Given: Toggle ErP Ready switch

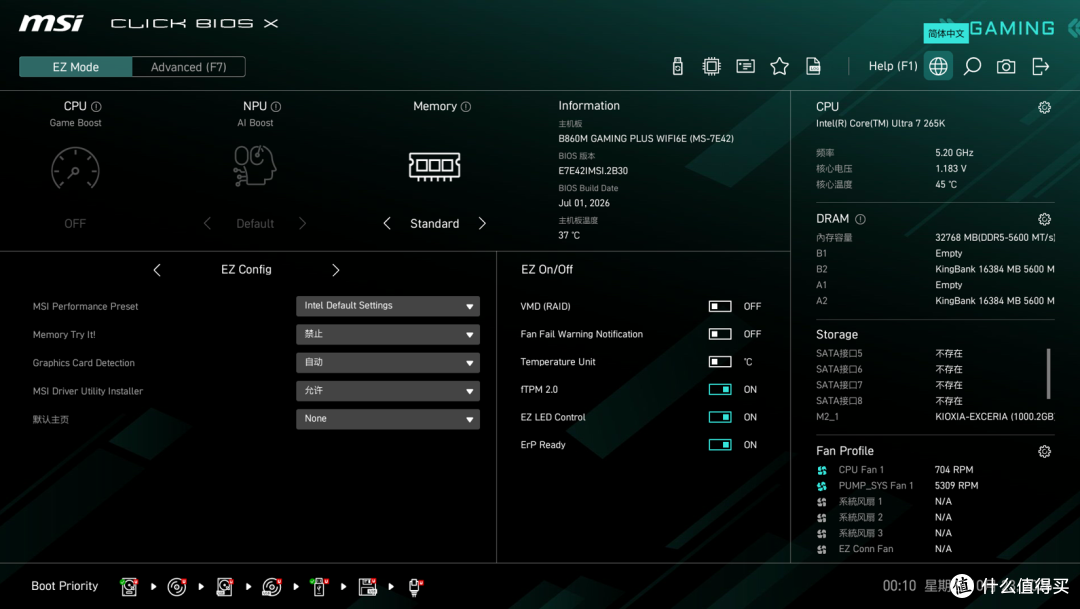Looking at the screenshot, I should click(x=720, y=444).
